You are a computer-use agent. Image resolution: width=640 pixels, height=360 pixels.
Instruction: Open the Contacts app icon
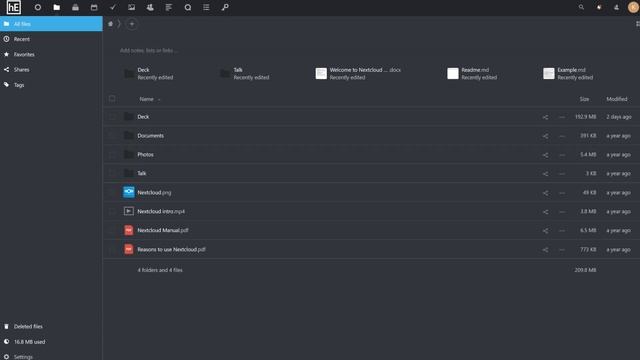click(x=150, y=7)
